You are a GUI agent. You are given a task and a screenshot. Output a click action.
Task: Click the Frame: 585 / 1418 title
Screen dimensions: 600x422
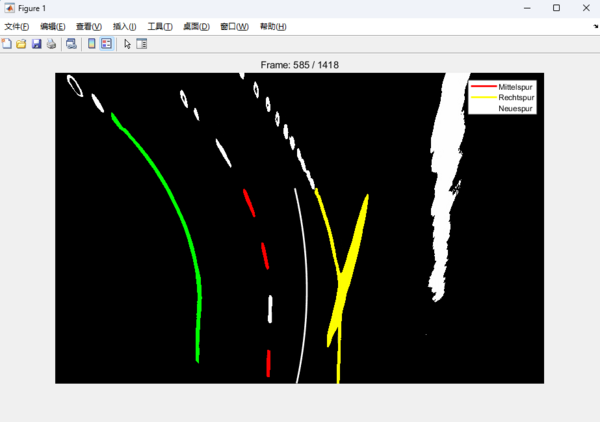click(299, 65)
